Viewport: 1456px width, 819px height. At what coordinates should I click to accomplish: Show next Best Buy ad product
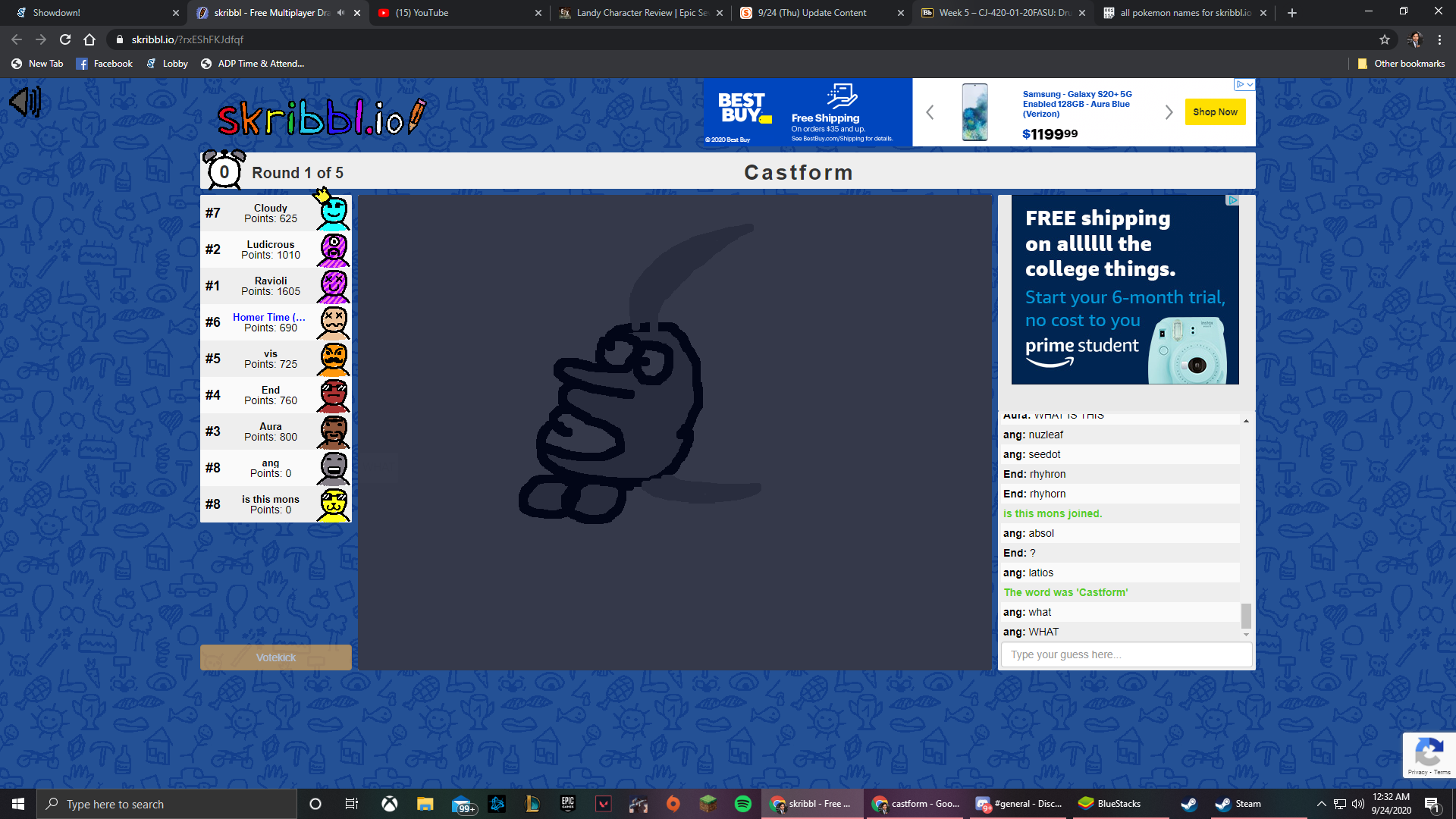point(1169,112)
